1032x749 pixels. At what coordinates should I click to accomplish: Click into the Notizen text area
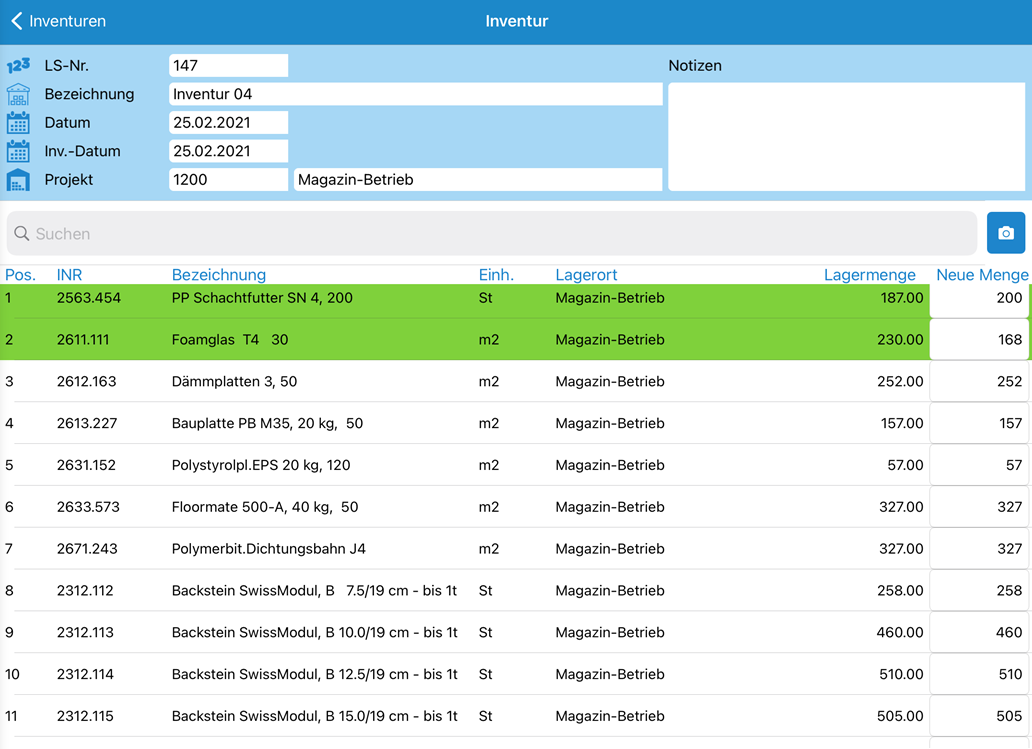pyautogui.click(x=846, y=137)
